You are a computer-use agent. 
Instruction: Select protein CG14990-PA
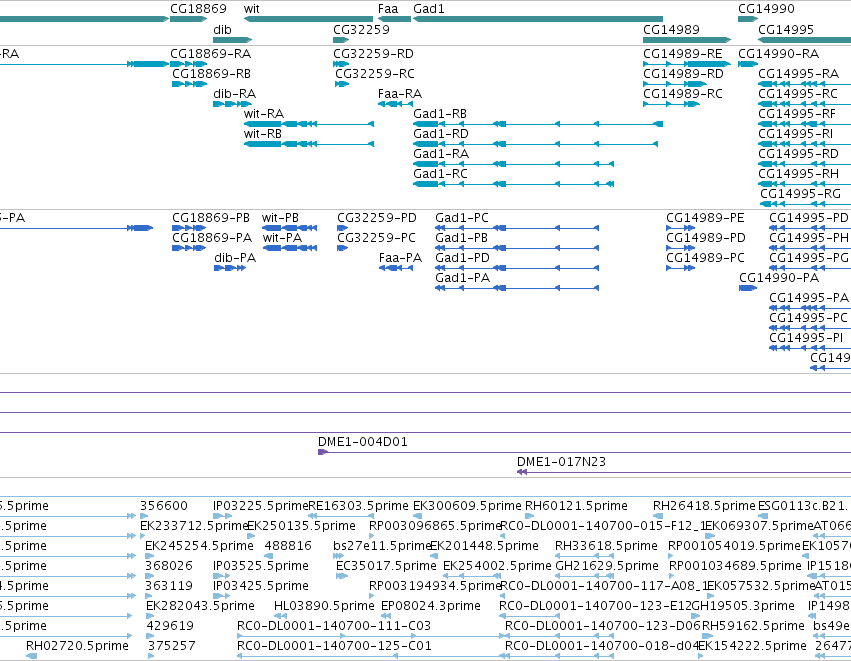click(x=748, y=288)
